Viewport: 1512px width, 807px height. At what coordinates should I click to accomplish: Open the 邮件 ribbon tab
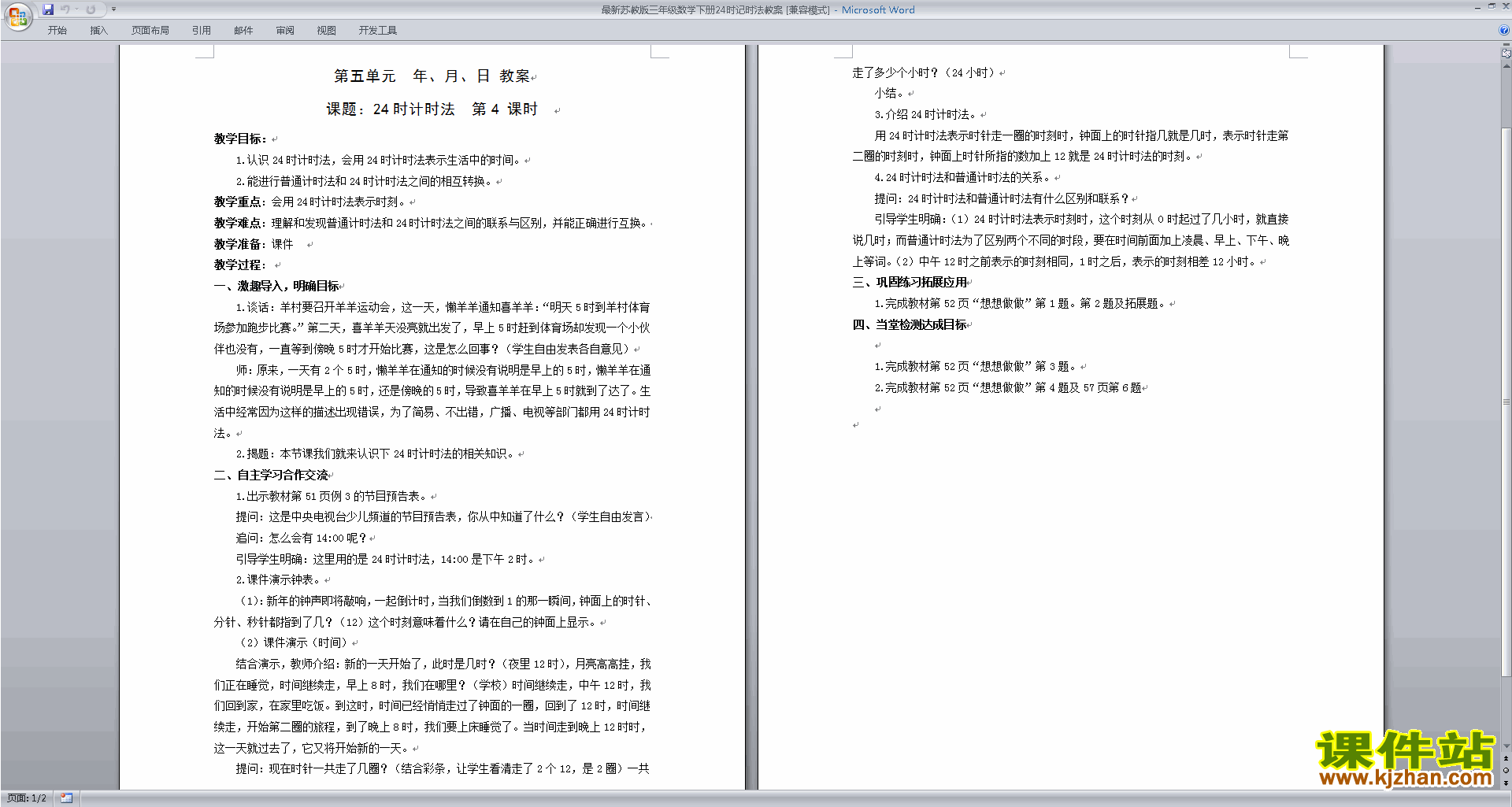click(x=243, y=31)
